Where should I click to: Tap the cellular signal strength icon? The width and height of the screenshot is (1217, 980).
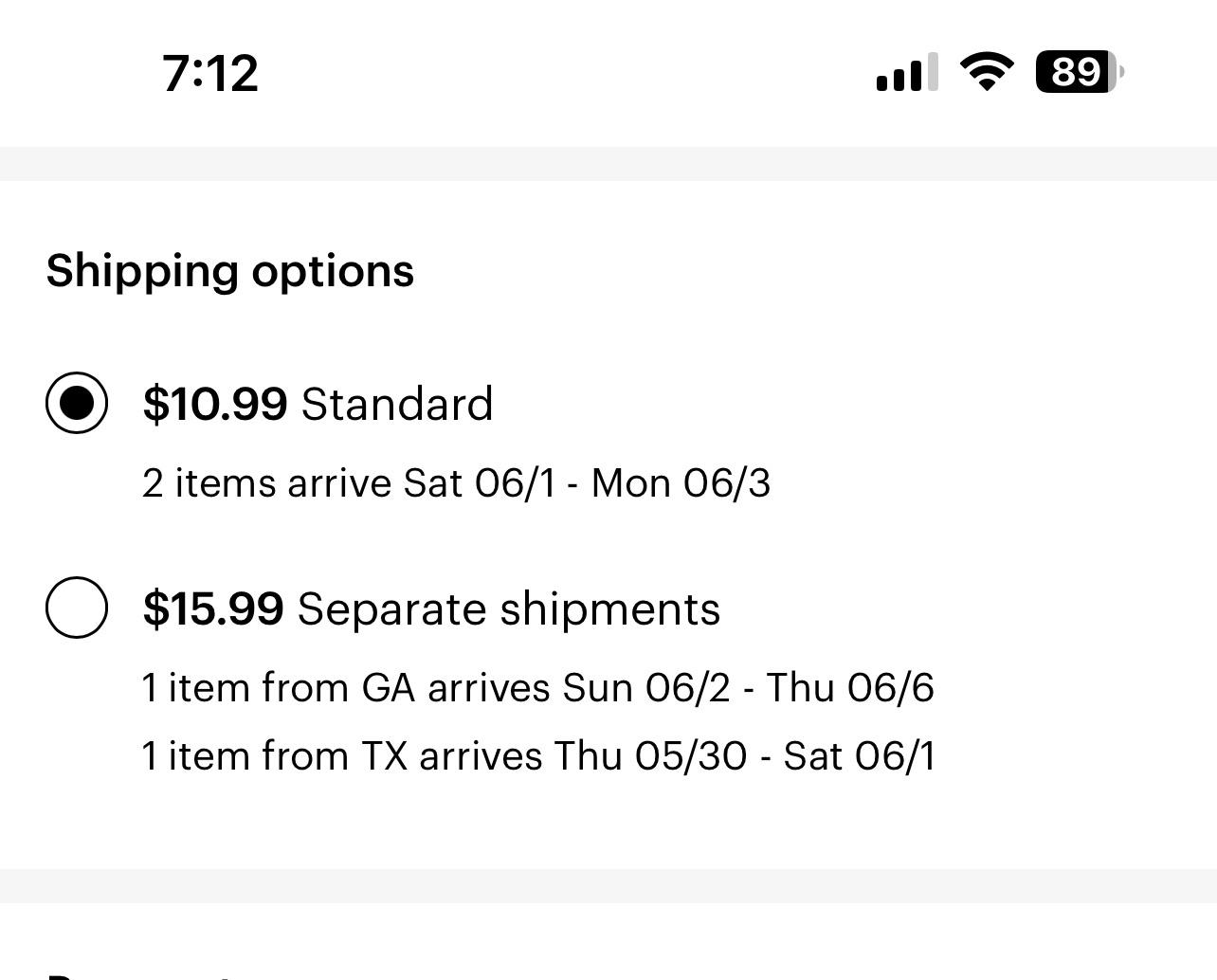click(906, 72)
